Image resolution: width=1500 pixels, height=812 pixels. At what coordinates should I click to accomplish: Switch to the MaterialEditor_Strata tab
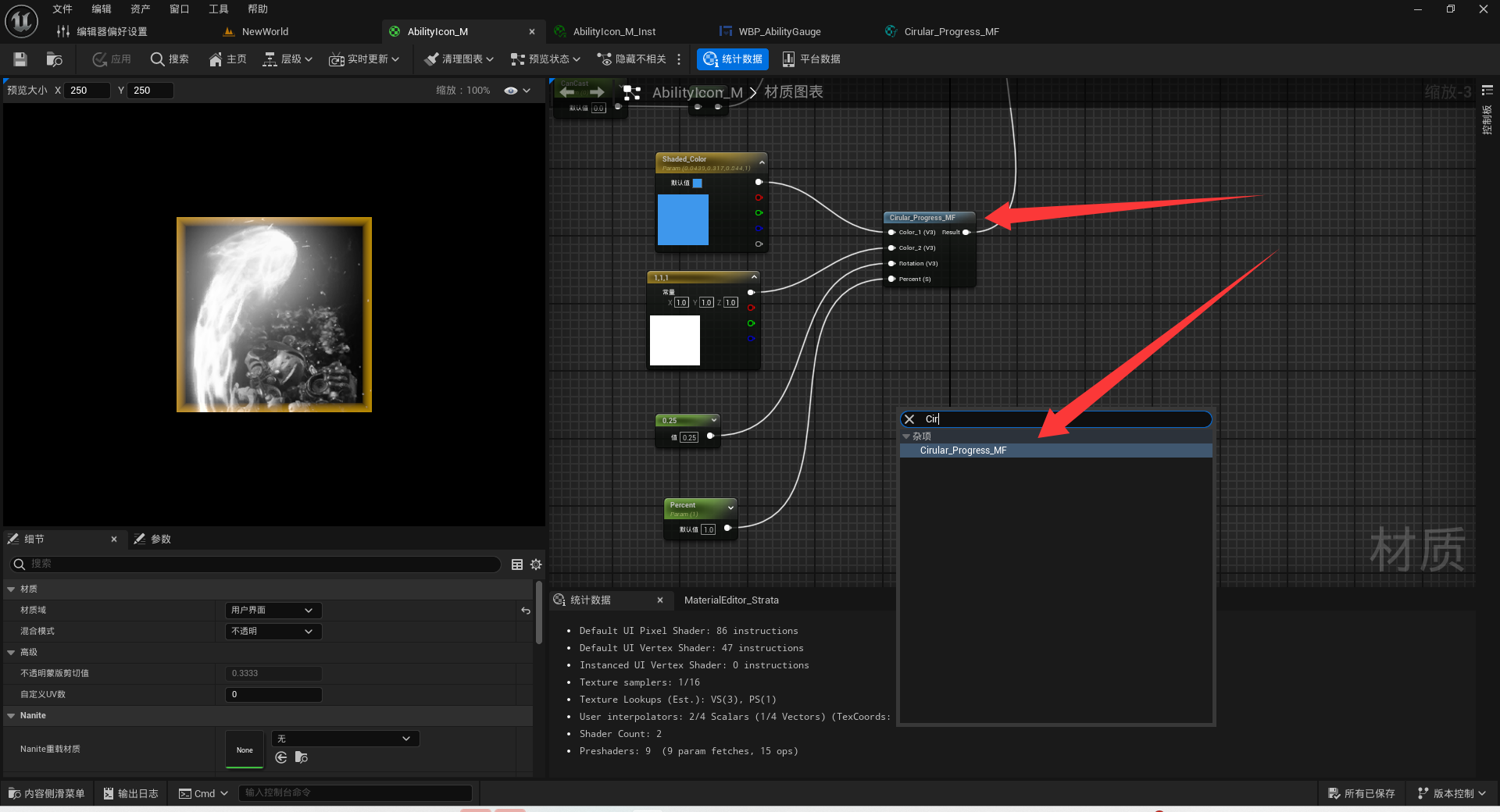(731, 600)
